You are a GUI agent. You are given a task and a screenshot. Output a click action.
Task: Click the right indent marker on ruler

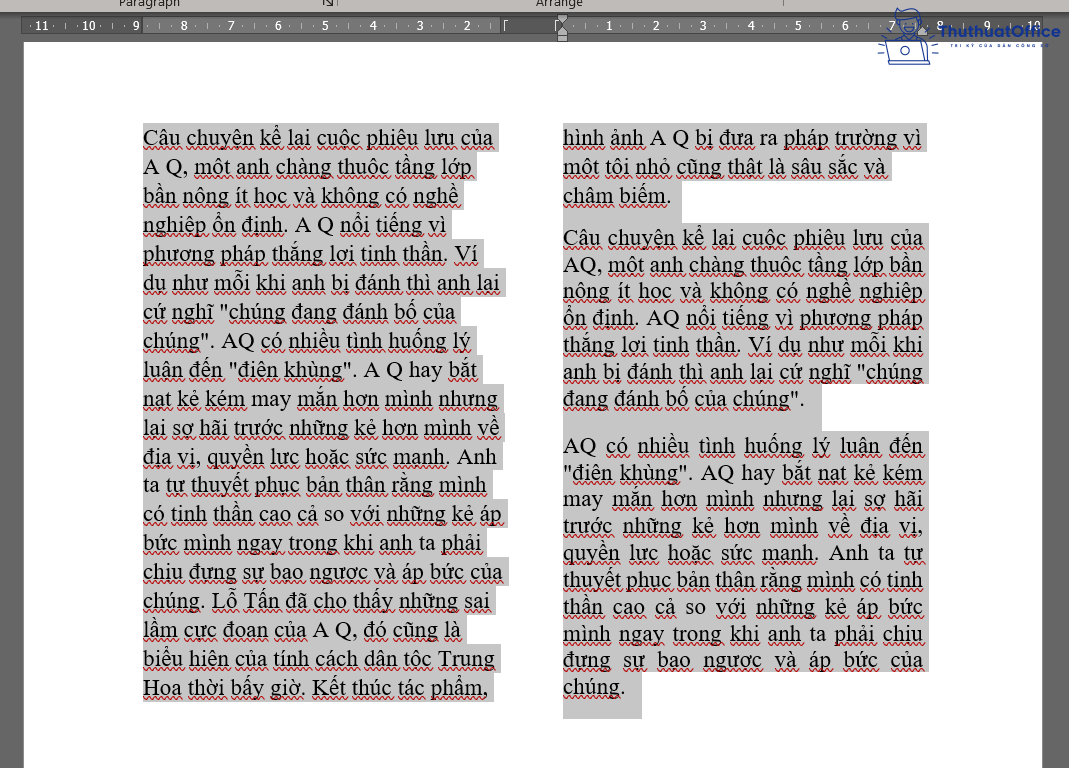pyautogui.click(x=922, y=31)
